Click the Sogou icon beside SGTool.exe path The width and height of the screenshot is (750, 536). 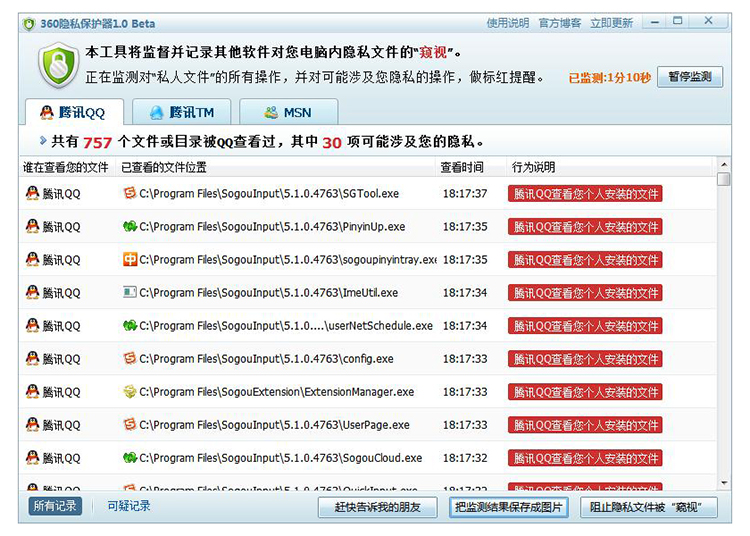click(x=130, y=193)
